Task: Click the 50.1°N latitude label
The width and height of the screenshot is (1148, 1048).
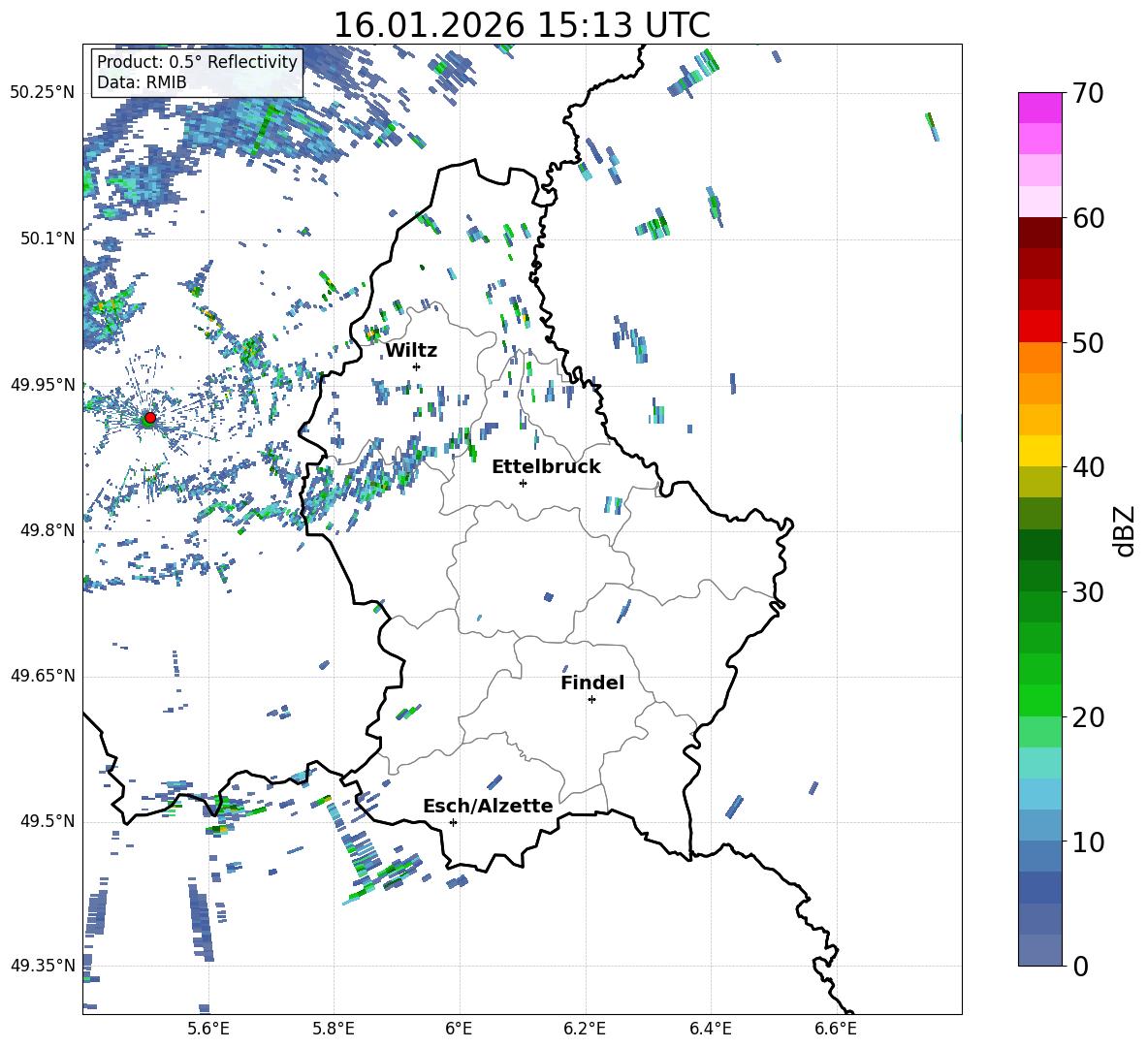Action: [x=48, y=239]
